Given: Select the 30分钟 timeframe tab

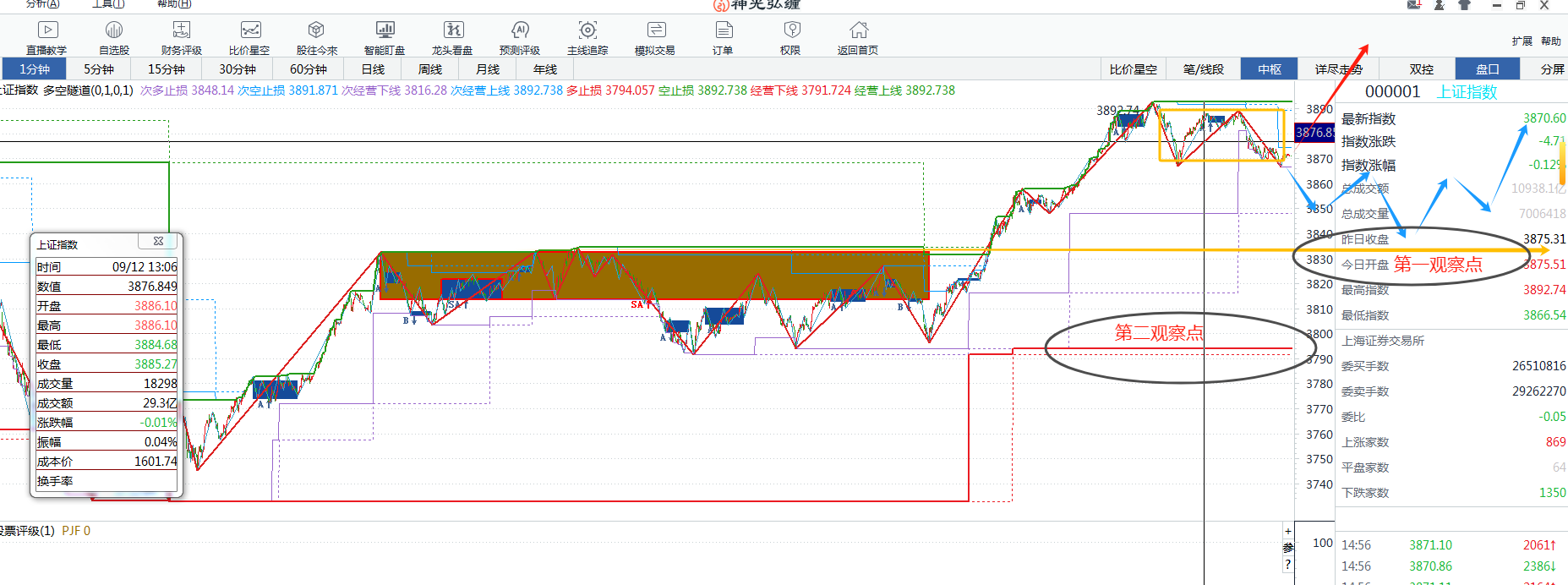Looking at the screenshot, I should click(238, 69).
